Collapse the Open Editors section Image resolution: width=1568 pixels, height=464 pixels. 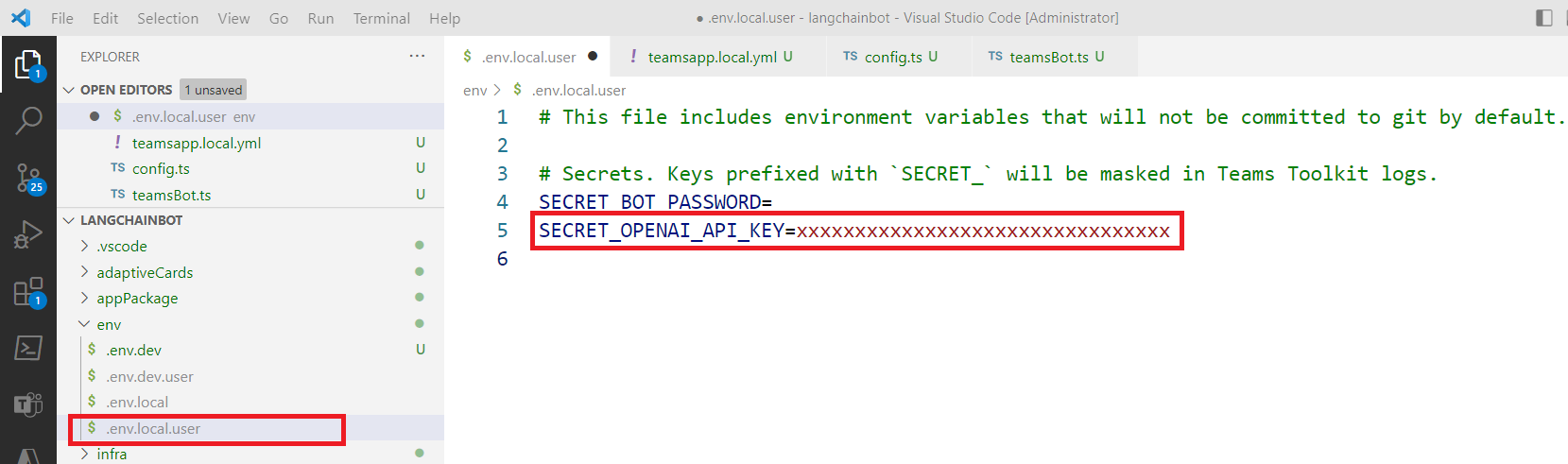point(68,90)
